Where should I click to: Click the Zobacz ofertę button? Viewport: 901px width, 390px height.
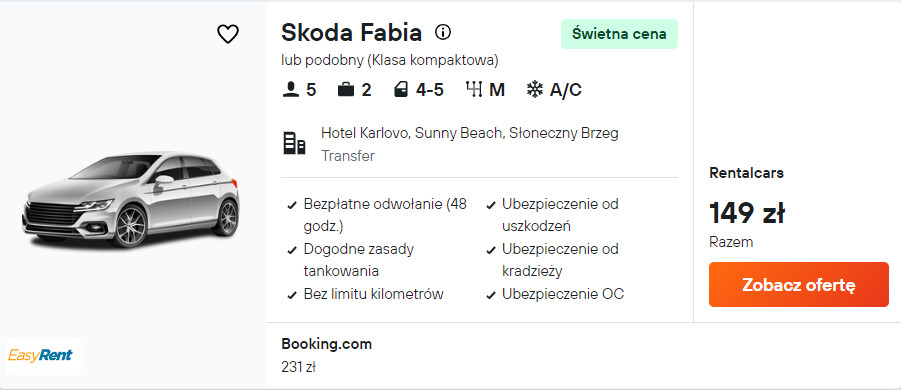coord(799,285)
